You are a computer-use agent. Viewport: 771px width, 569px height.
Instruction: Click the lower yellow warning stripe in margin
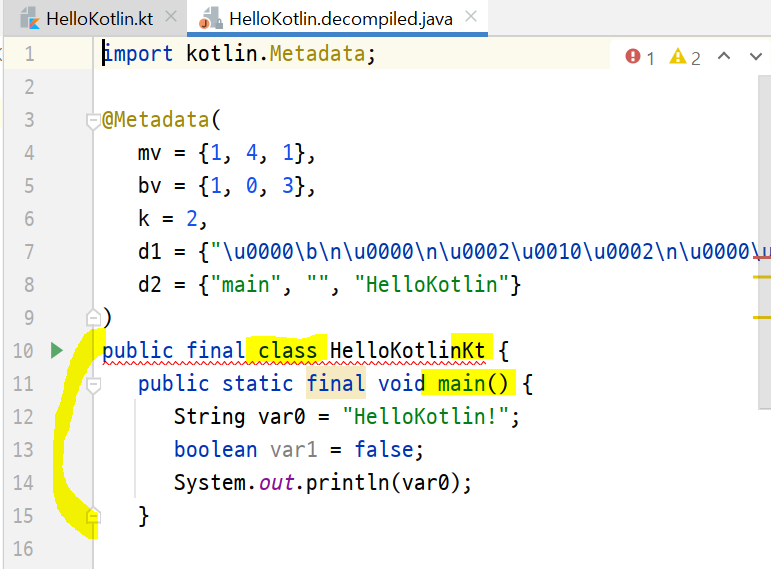(x=762, y=317)
